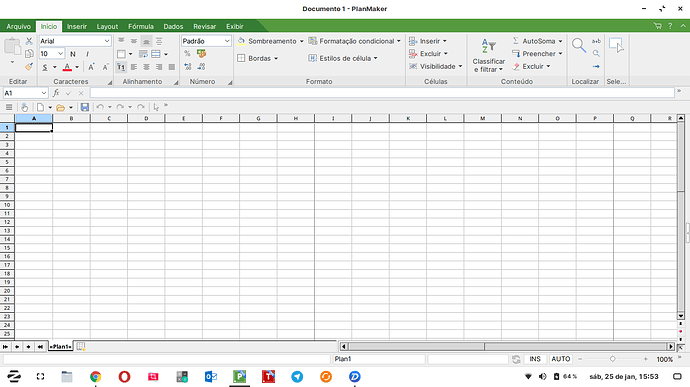Image resolution: width=690 pixels, height=387 pixels.
Task: Apply percent number format
Action: (x=187, y=54)
